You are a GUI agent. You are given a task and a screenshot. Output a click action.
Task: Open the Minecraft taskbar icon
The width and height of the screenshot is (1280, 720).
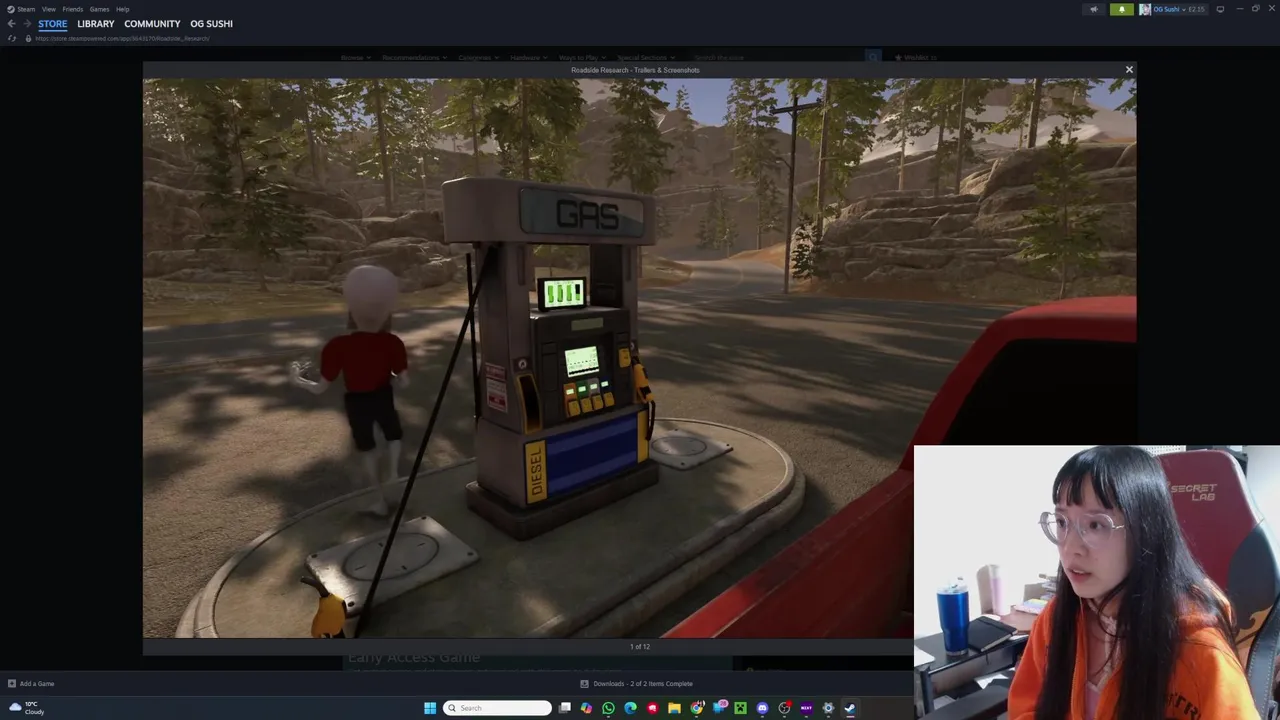coord(740,708)
